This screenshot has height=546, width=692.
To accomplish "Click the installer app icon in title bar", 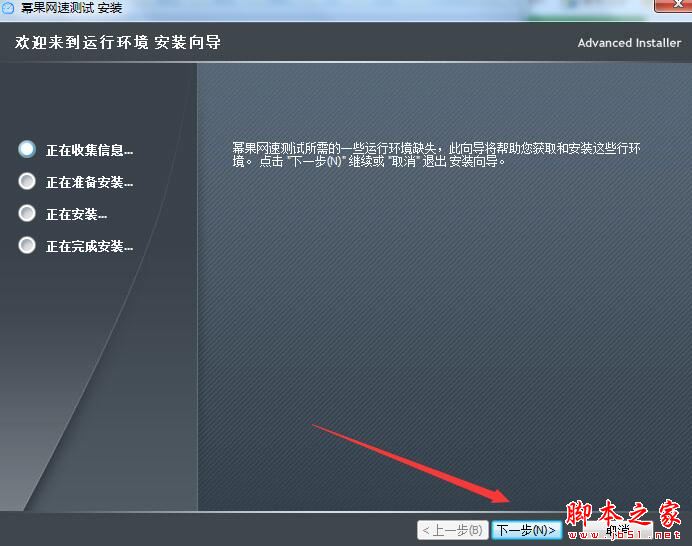I will tap(8, 8).
